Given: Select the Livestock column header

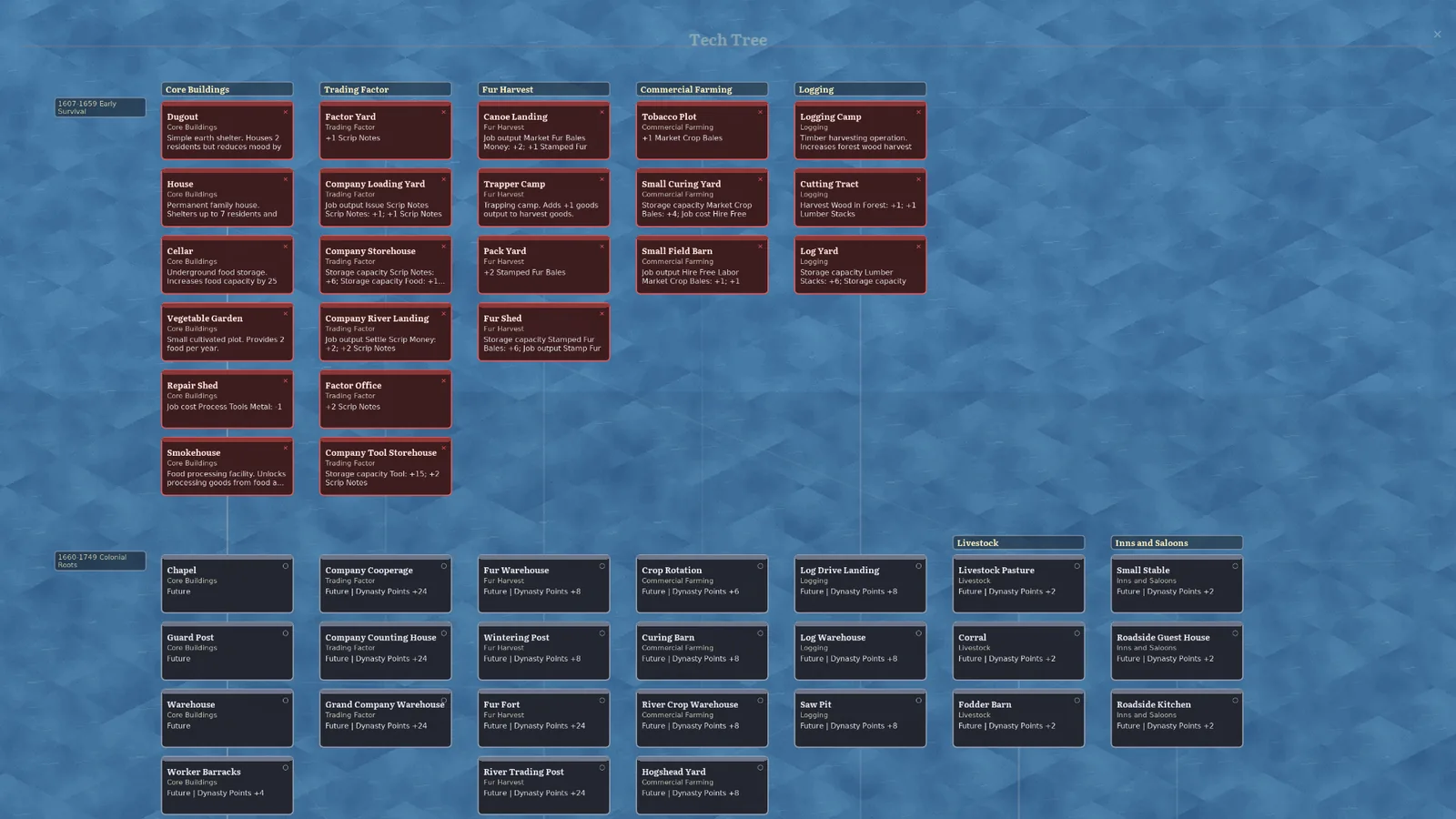Looking at the screenshot, I should (x=1019, y=542).
